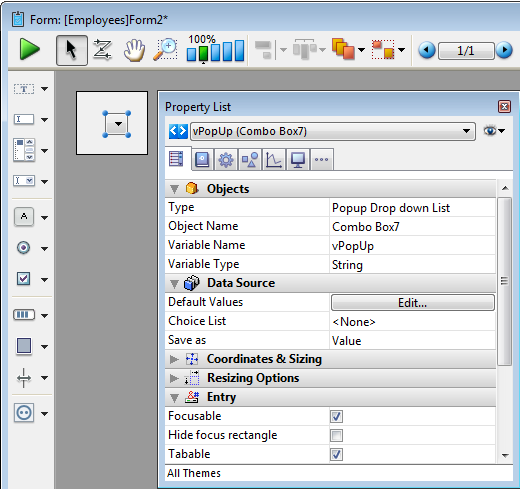Toggle the Focusable checkbox
520x489 pixels.
(336, 416)
